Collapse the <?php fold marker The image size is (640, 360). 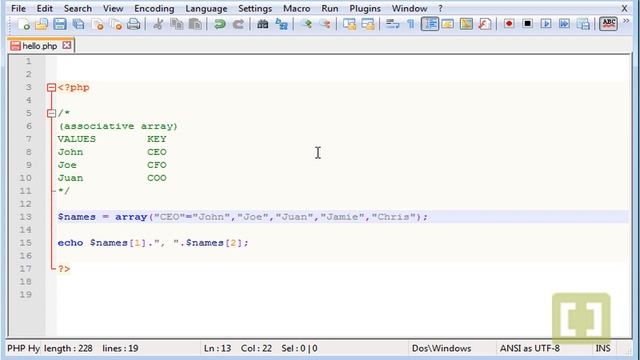(x=51, y=87)
